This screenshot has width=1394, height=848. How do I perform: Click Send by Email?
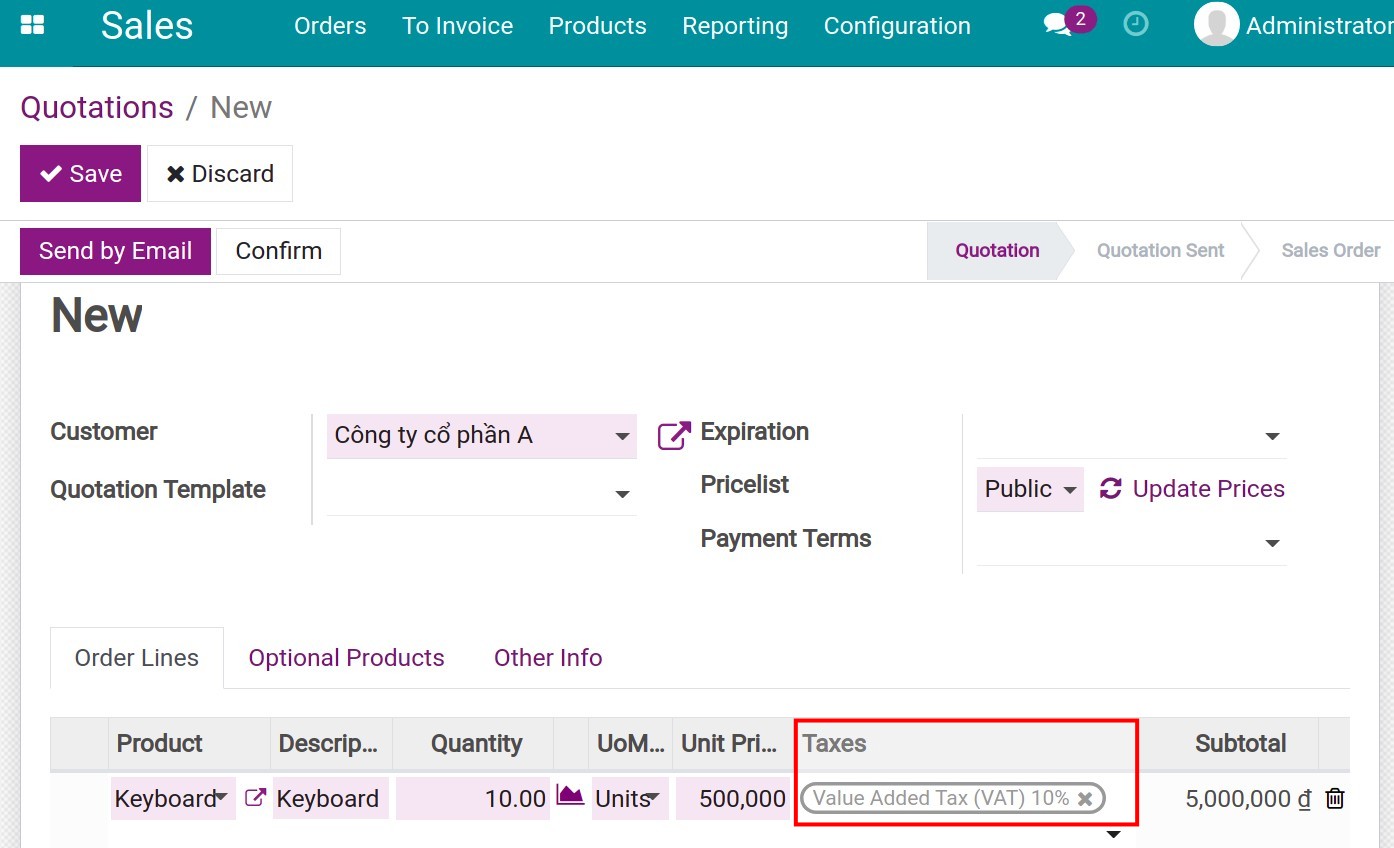click(x=115, y=251)
